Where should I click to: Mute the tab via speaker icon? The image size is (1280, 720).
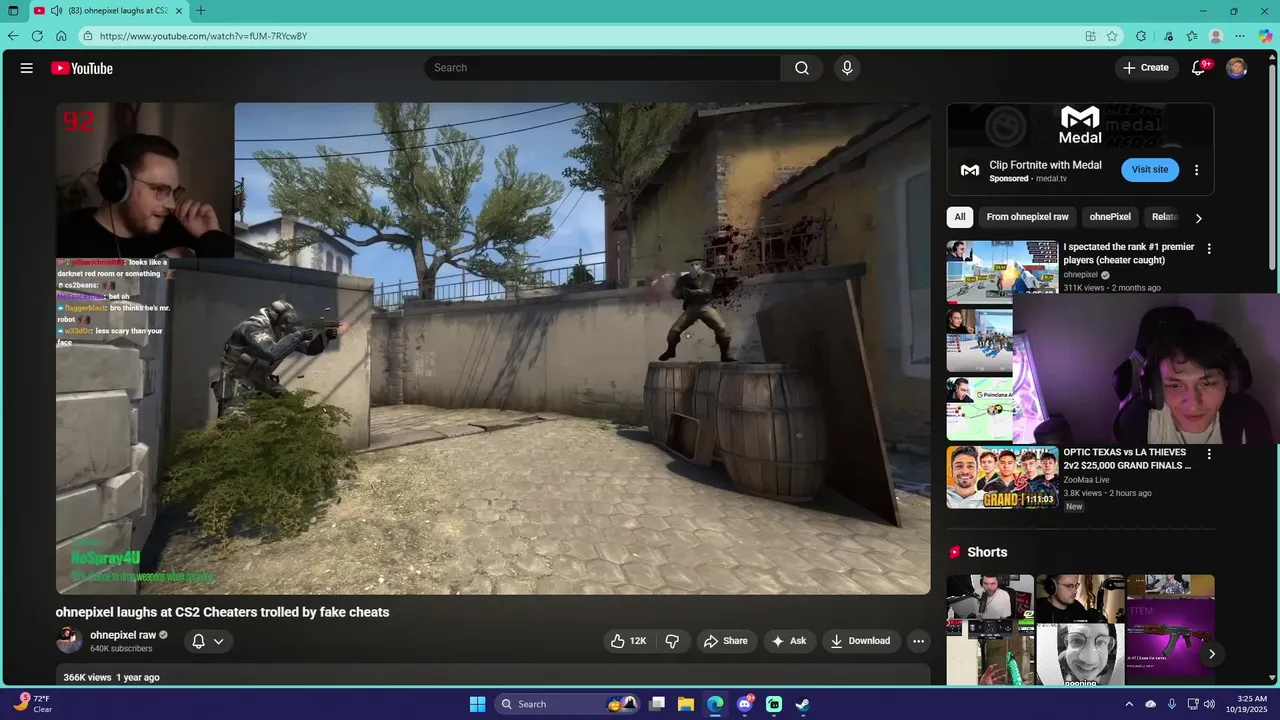coord(56,11)
